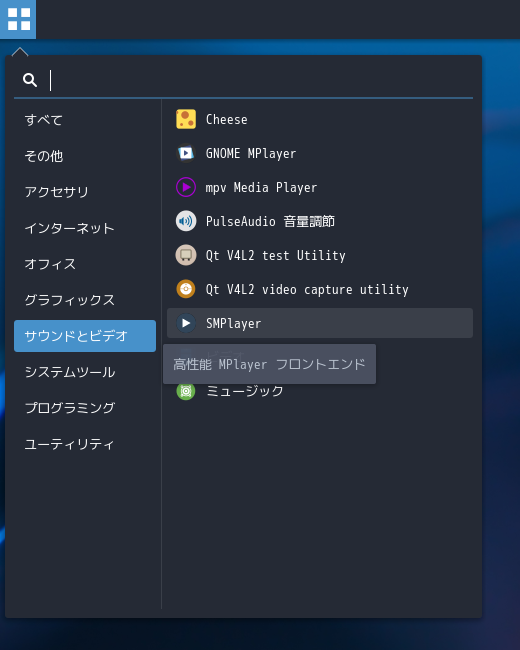Choose the オフィス category
Screen dimensions: 520x650
(85, 264)
